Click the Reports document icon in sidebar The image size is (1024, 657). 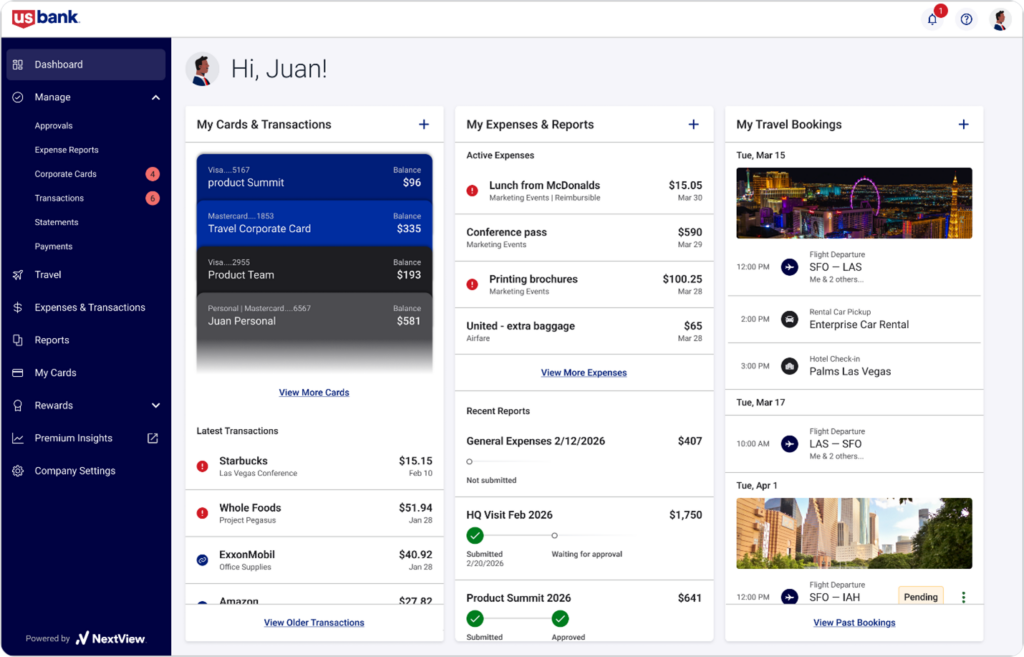coord(18,340)
